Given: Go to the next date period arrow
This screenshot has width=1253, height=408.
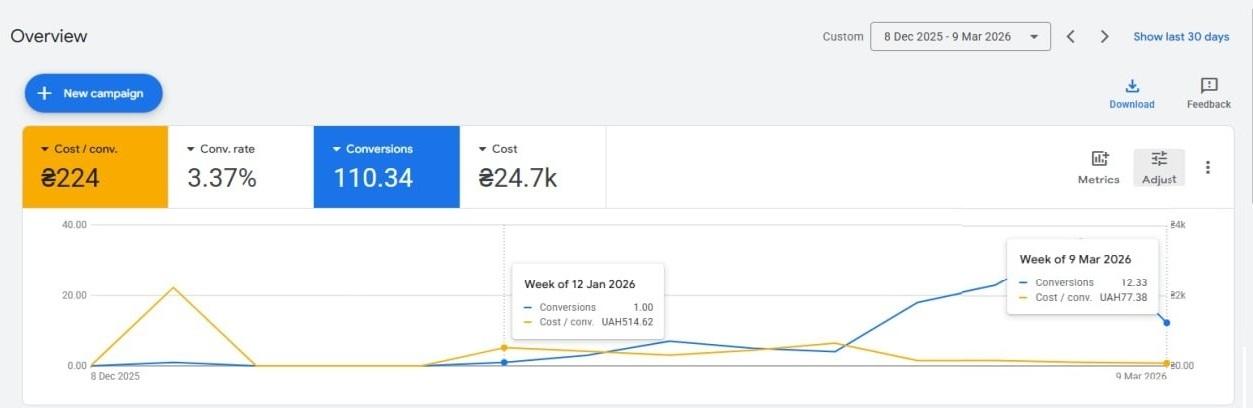Looking at the screenshot, I should click(1104, 36).
